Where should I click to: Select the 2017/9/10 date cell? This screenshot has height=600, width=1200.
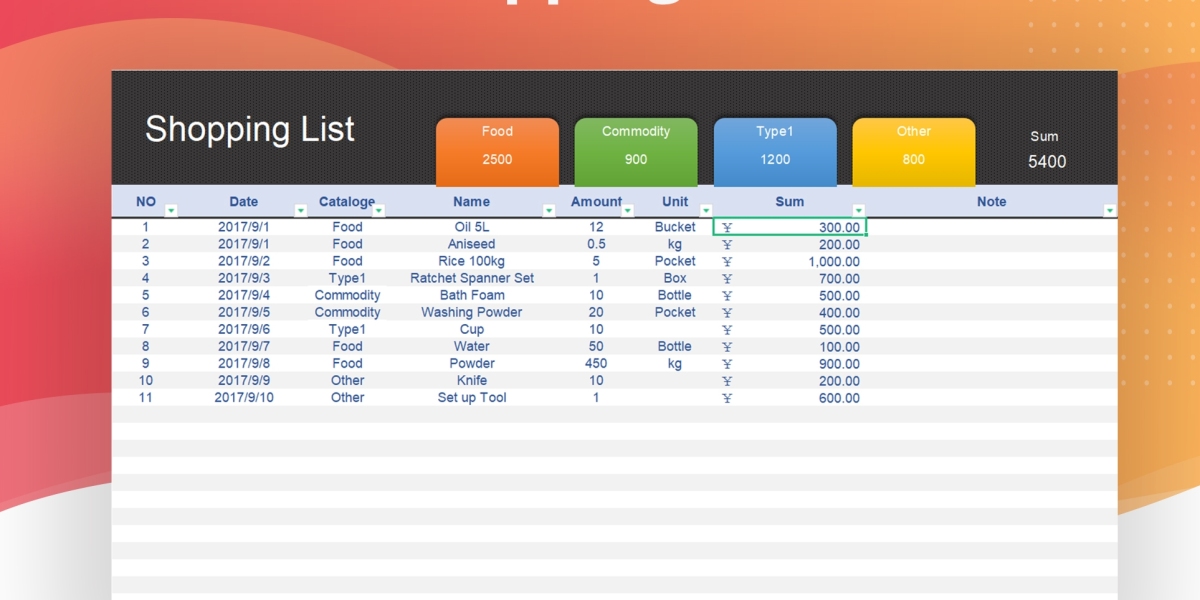pos(244,397)
